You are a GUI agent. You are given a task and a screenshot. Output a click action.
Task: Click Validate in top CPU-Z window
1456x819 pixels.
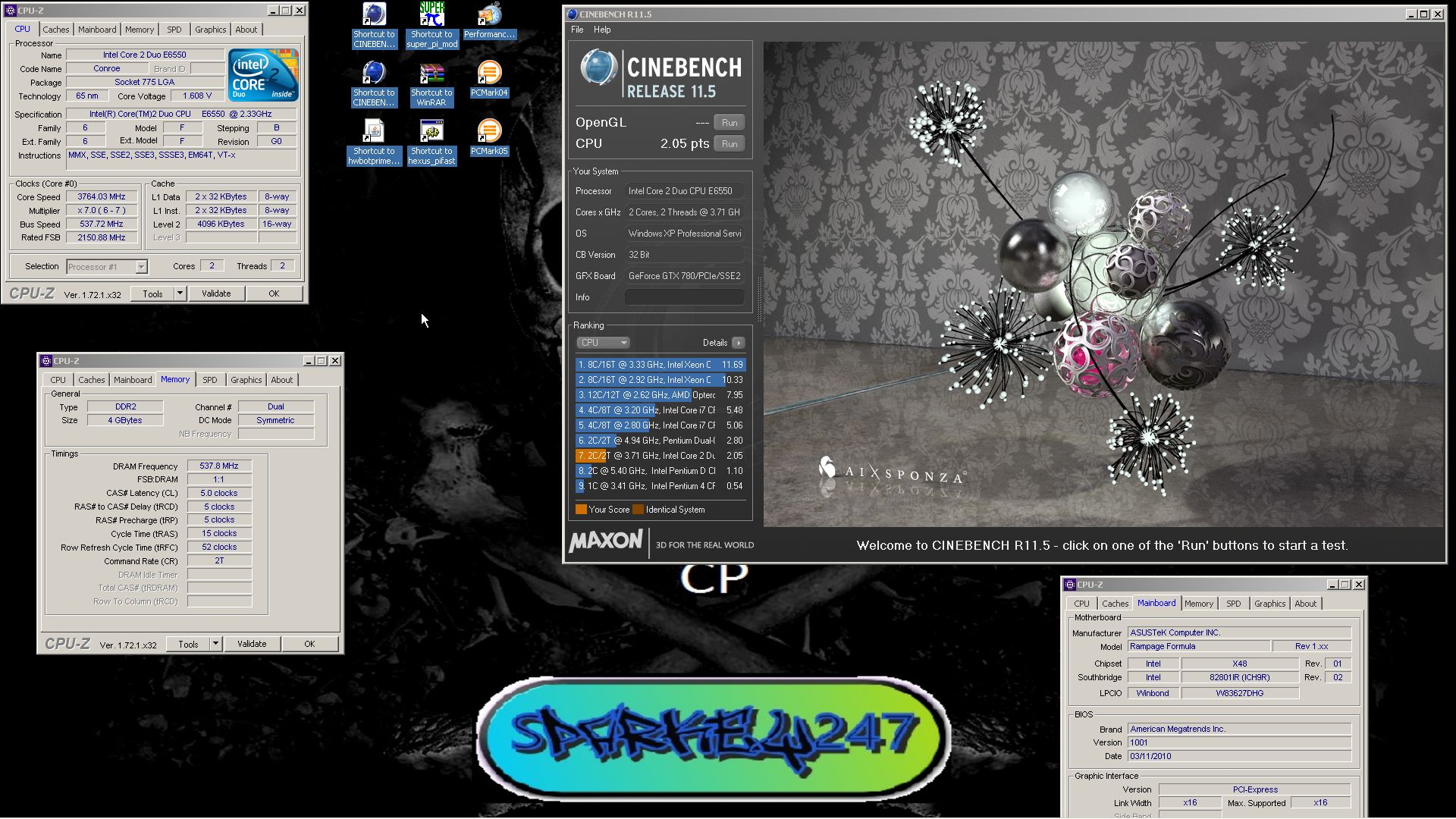[216, 293]
